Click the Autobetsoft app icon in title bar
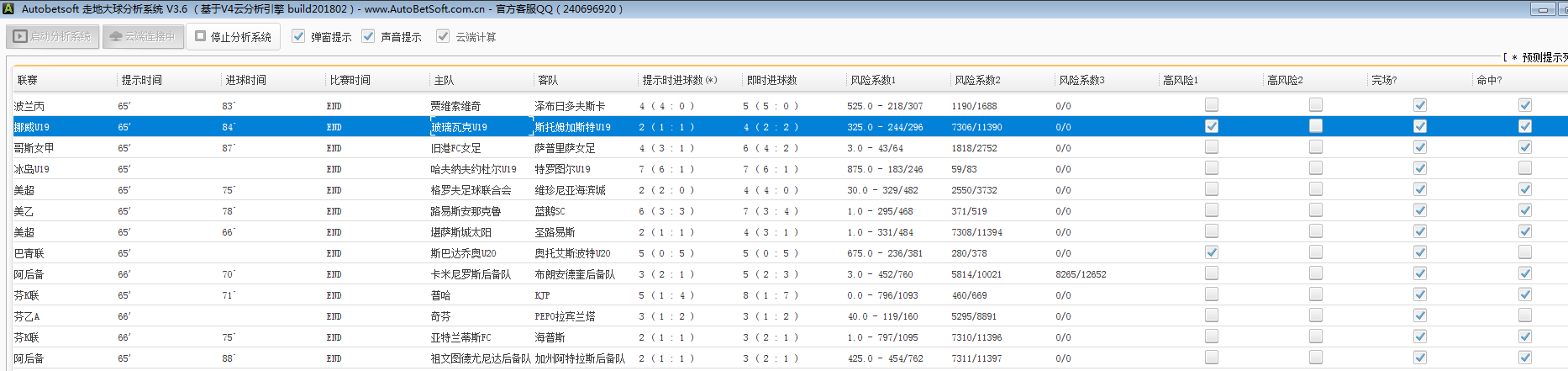 click(x=8, y=9)
